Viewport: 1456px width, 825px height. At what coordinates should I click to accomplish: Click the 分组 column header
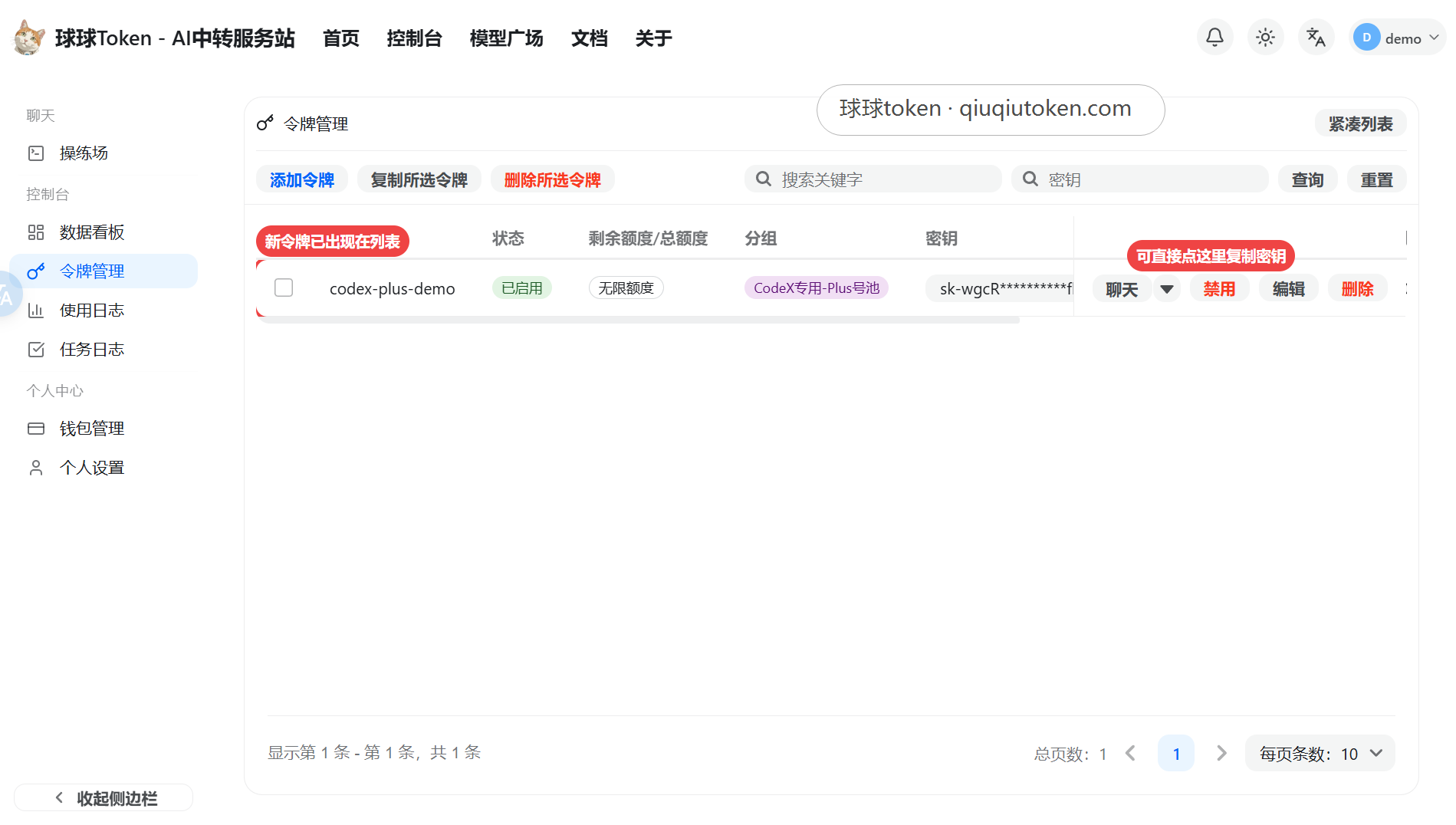(x=761, y=238)
